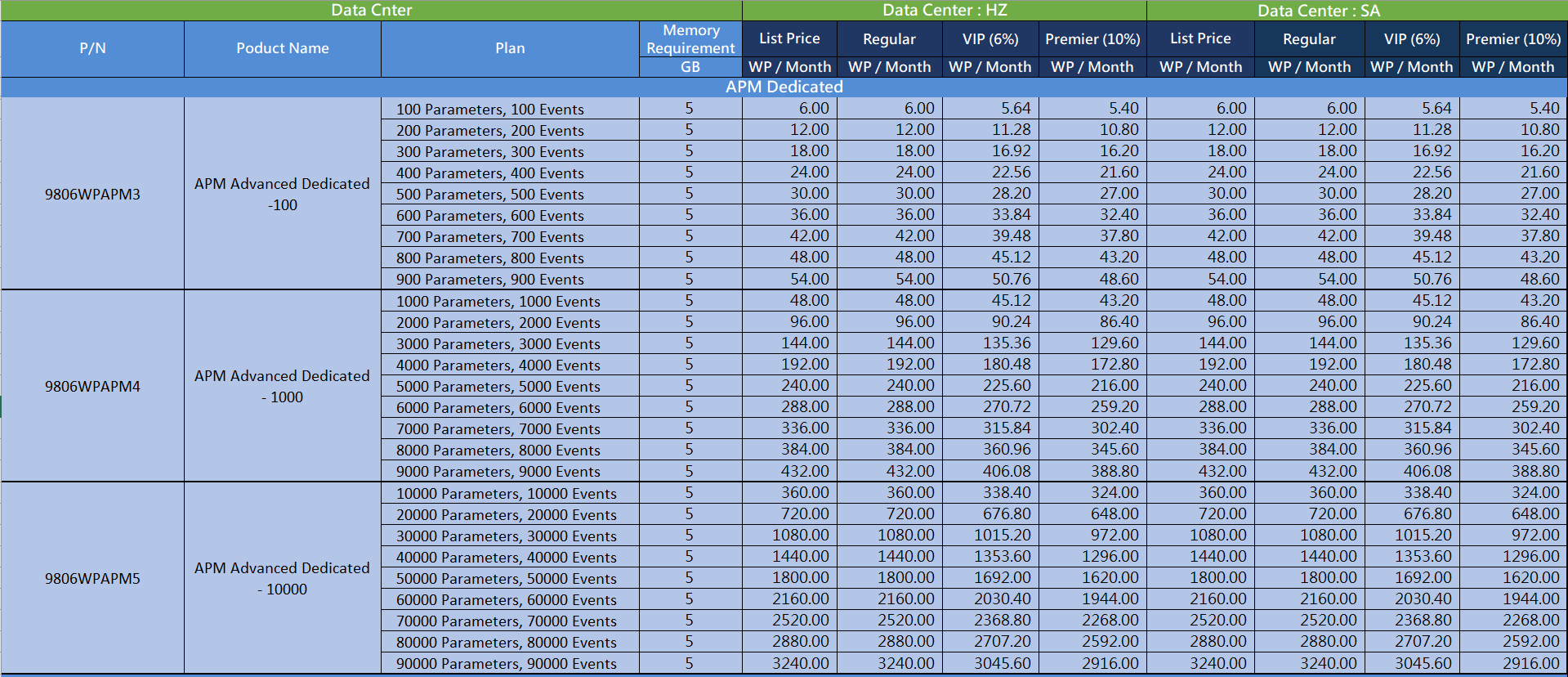Viewport: 1568px width, 677px height.
Task: Select 'VIP (6%)' header under Data Center SA
Action: (1412, 38)
